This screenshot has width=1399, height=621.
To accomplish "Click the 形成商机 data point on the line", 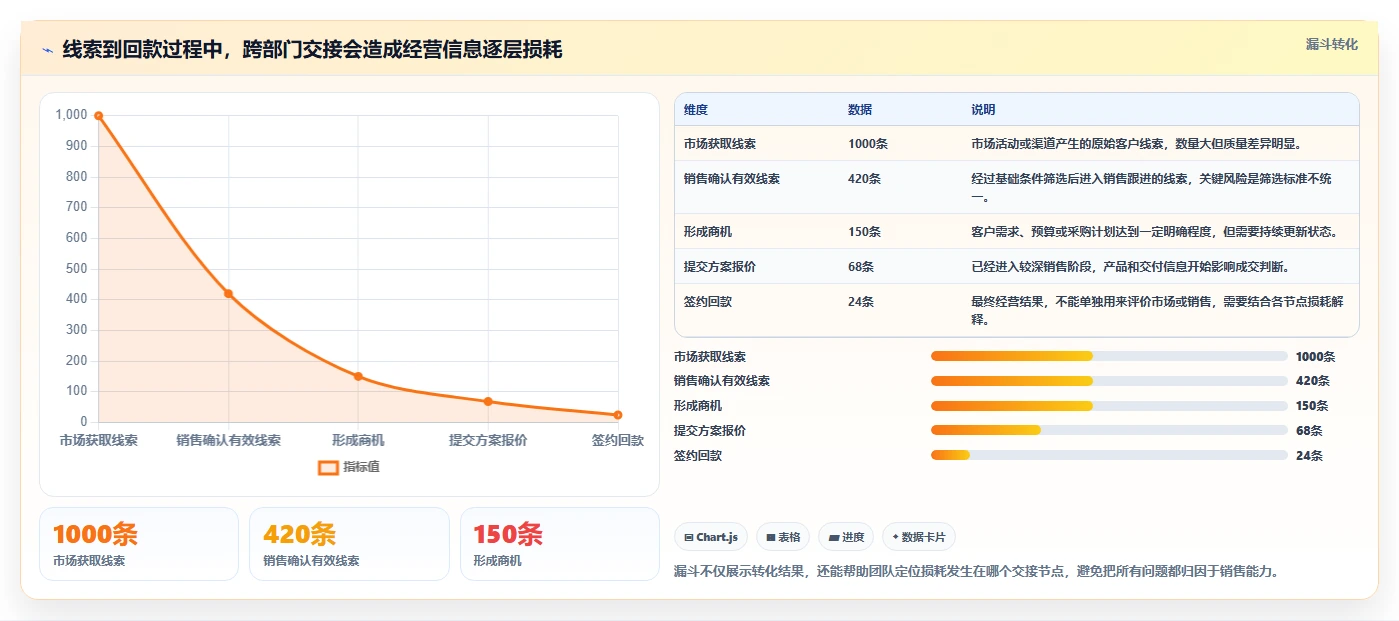I will tap(358, 376).
